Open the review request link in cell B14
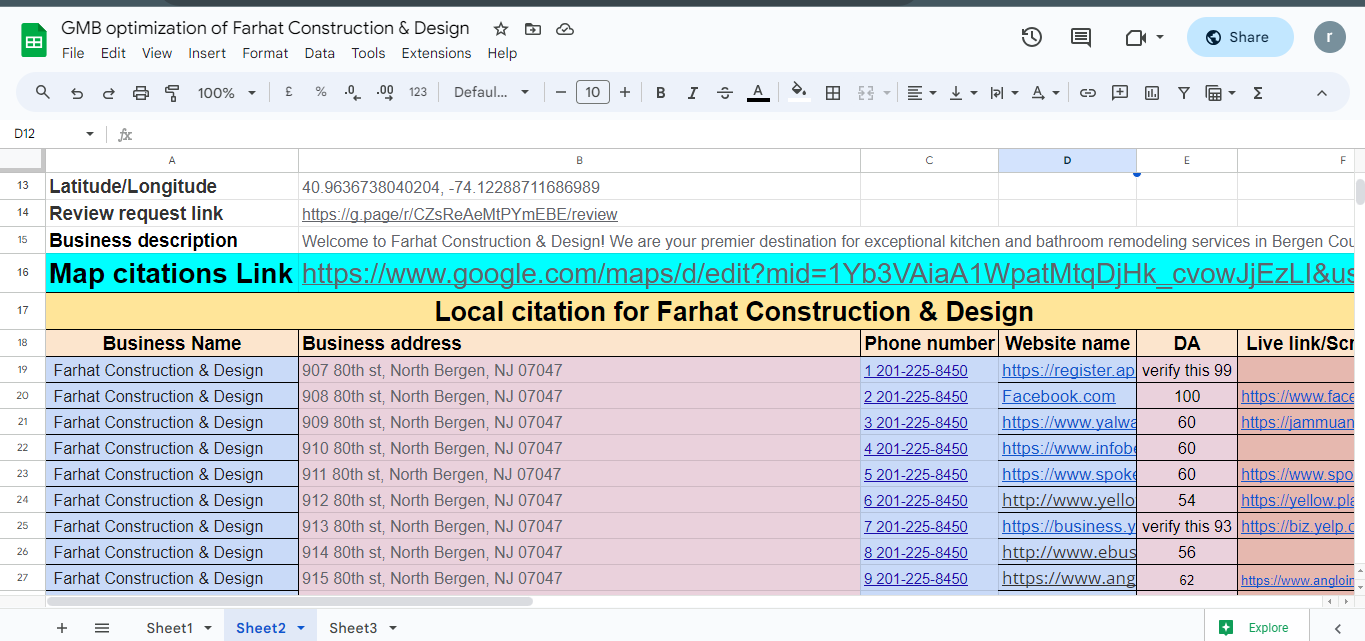This screenshot has width=1365, height=641. pyautogui.click(x=459, y=213)
